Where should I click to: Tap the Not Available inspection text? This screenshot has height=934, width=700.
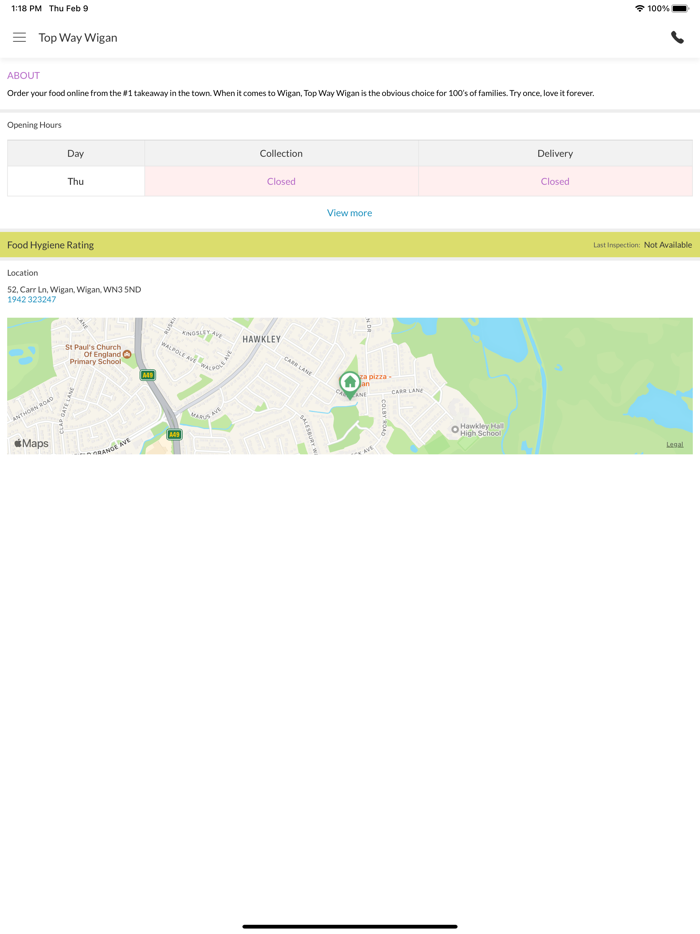pos(668,245)
